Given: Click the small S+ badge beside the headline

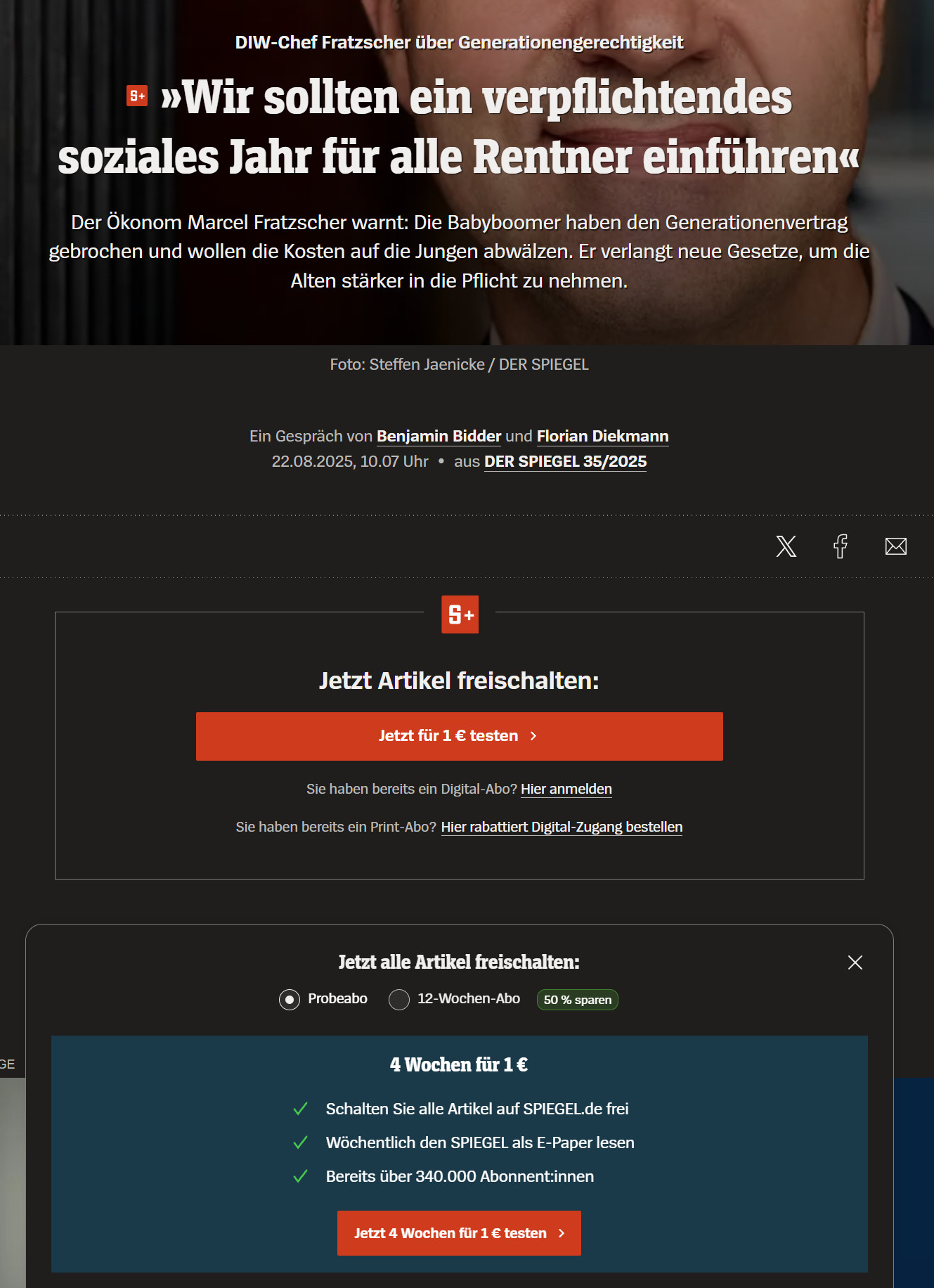Looking at the screenshot, I should (137, 96).
